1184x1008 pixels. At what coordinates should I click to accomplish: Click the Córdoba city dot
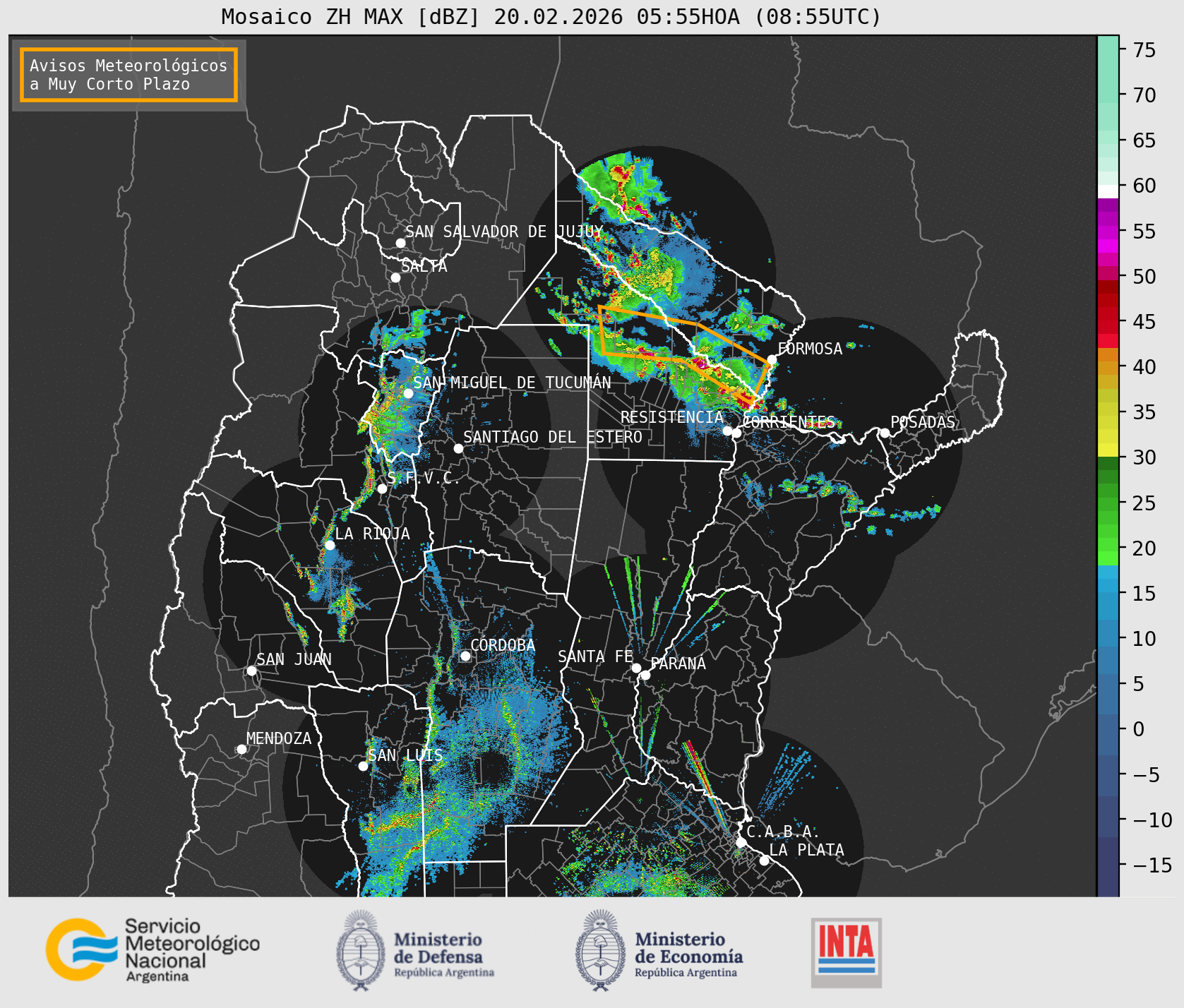[465, 656]
